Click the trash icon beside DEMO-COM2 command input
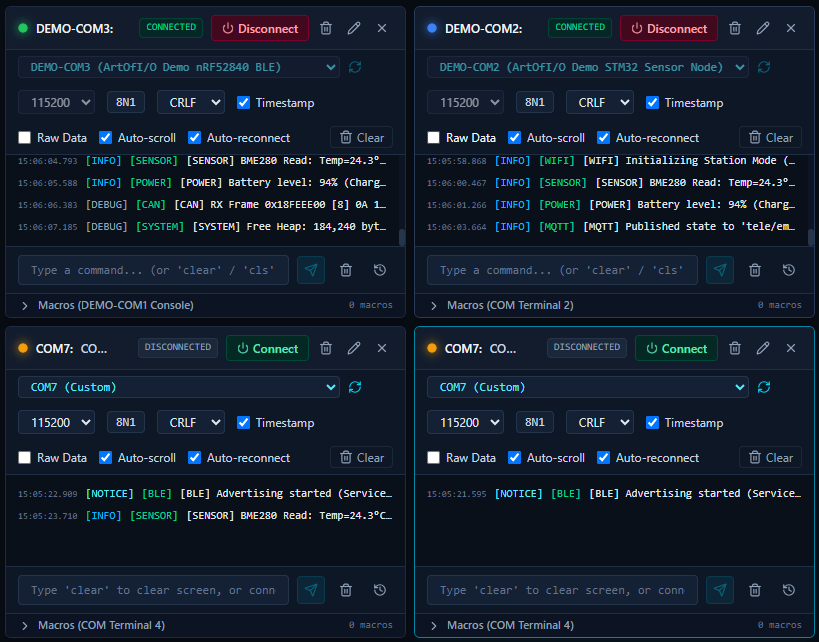 point(755,270)
